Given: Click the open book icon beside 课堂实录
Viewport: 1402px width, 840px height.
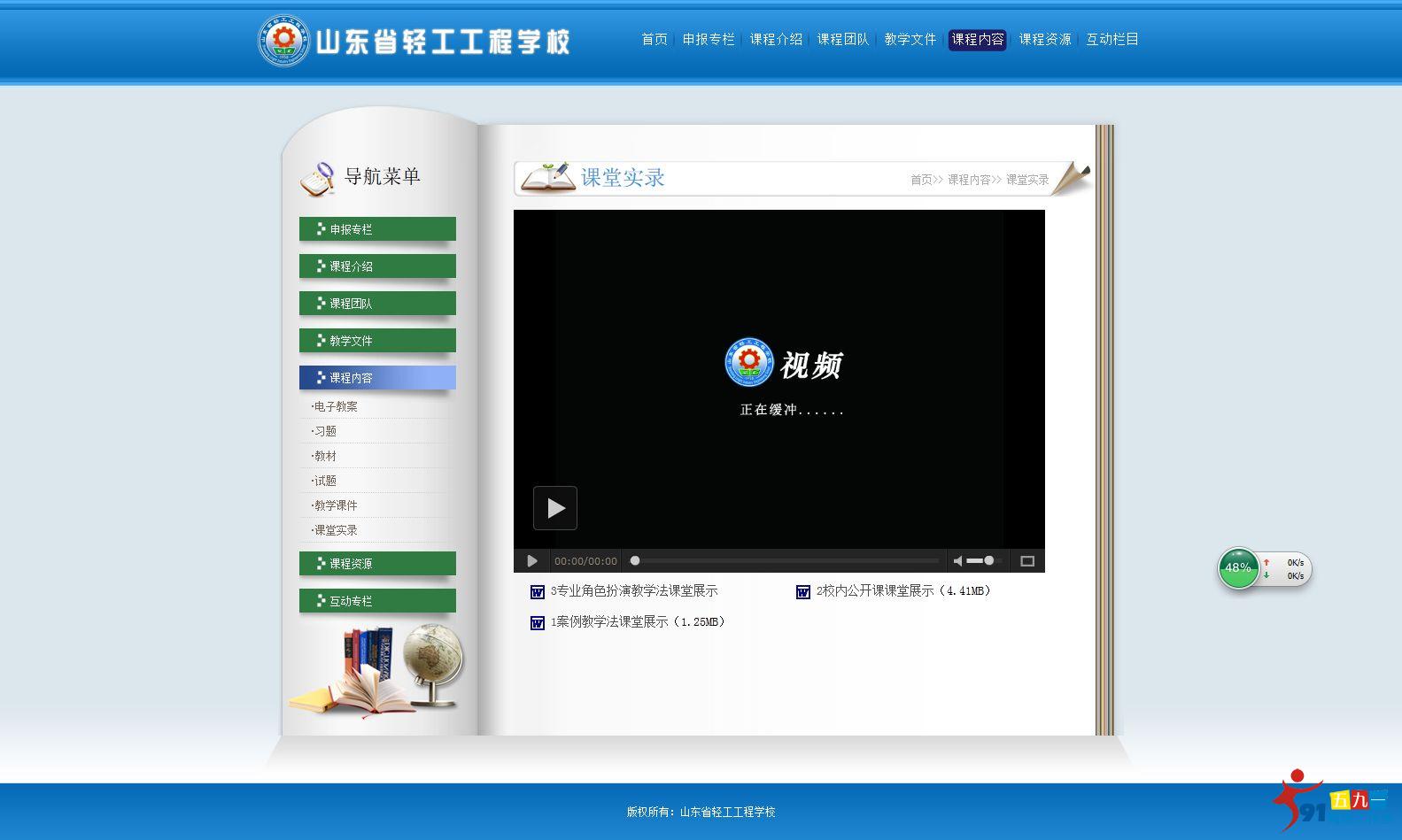Looking at the screenshot, I should coord(547,177).
